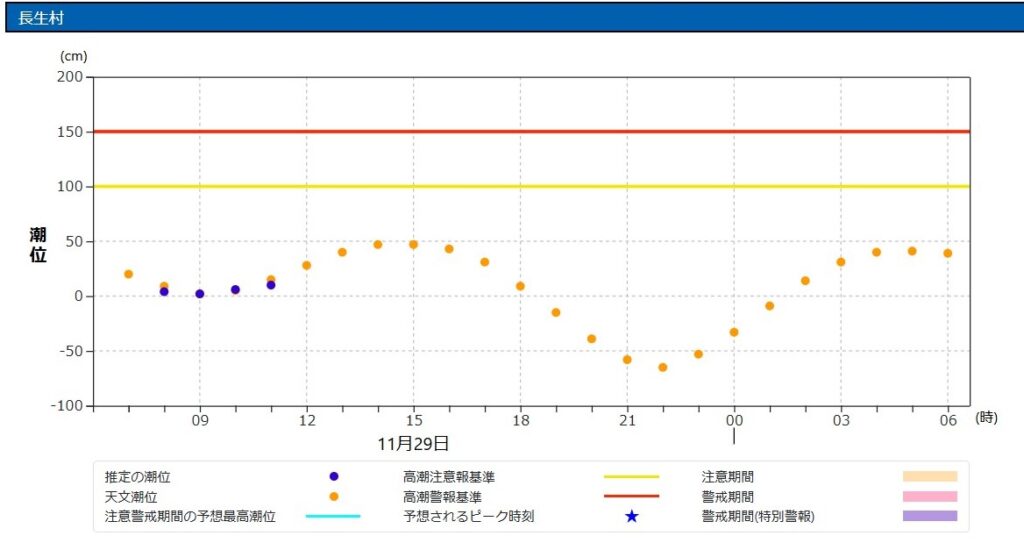Click the 長生村 title in the blue header

40,18
